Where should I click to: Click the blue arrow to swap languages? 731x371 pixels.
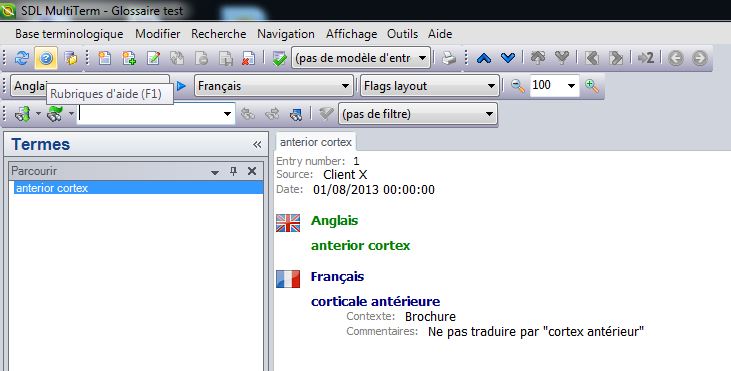click(181, 86)
